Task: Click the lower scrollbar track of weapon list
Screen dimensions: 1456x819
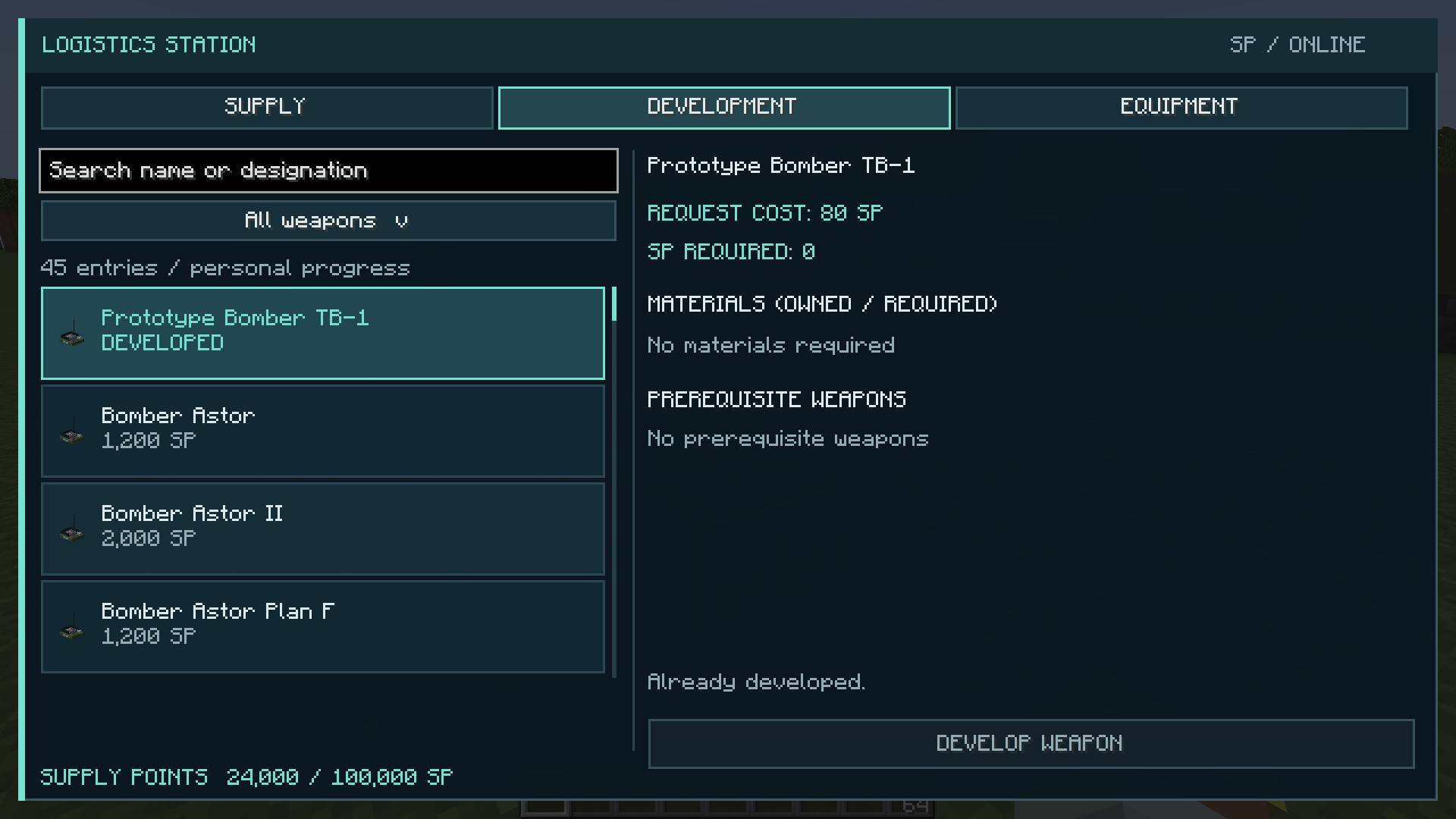Action: (613, 499)
